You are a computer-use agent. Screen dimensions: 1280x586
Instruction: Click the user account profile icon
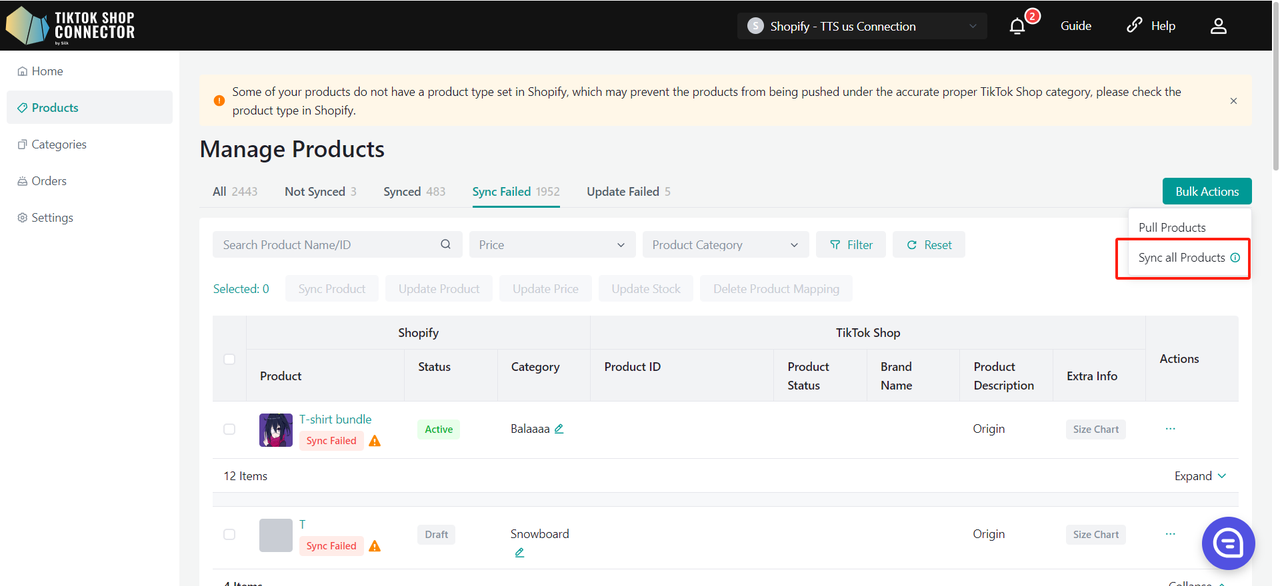coord(1218,26)
